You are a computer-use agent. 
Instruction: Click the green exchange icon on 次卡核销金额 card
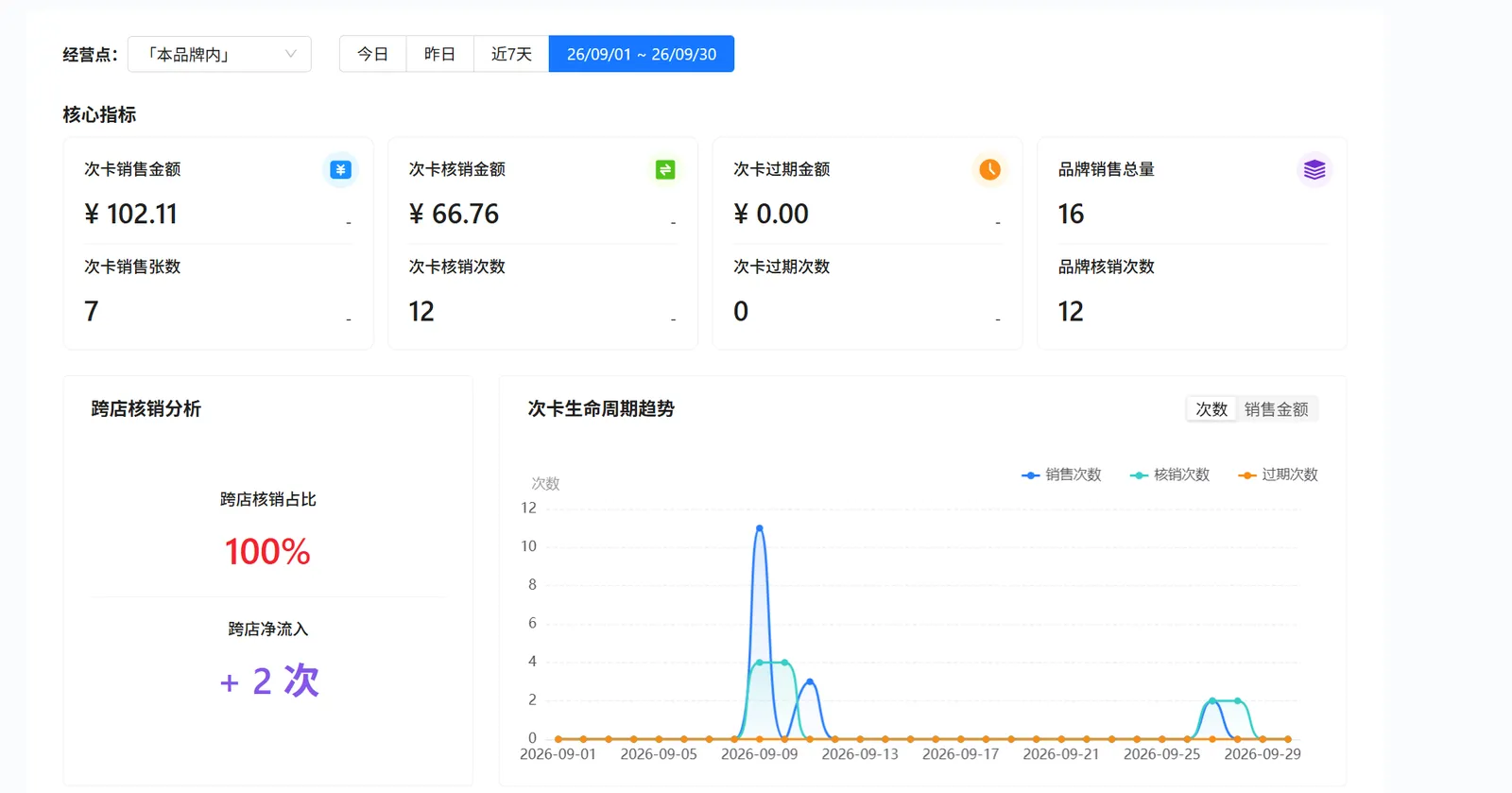(665, 169)
